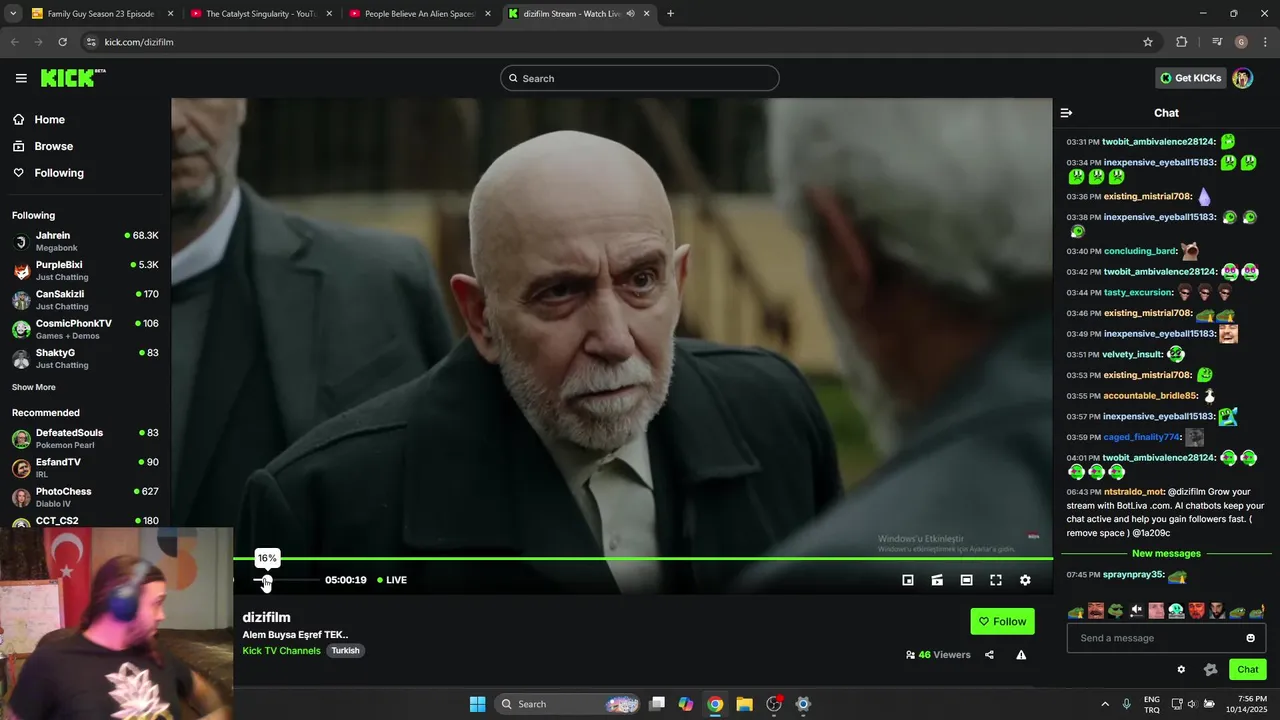Viewport: 1280px width, 720px height.
Task: Open EsfandTV recommended channel
Action: [x=85, y=468]
